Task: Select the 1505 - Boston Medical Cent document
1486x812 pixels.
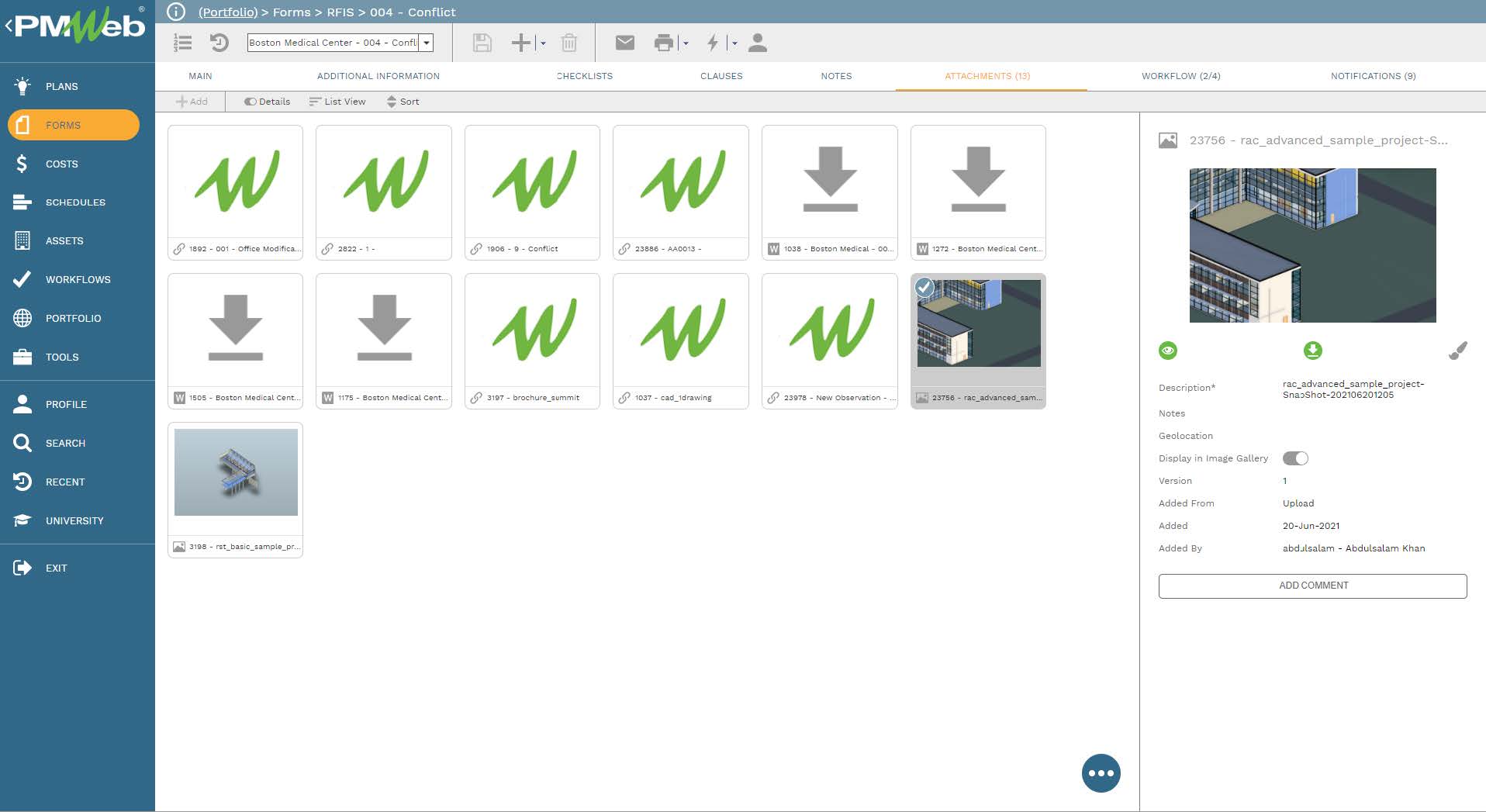Action: point(235,341)
